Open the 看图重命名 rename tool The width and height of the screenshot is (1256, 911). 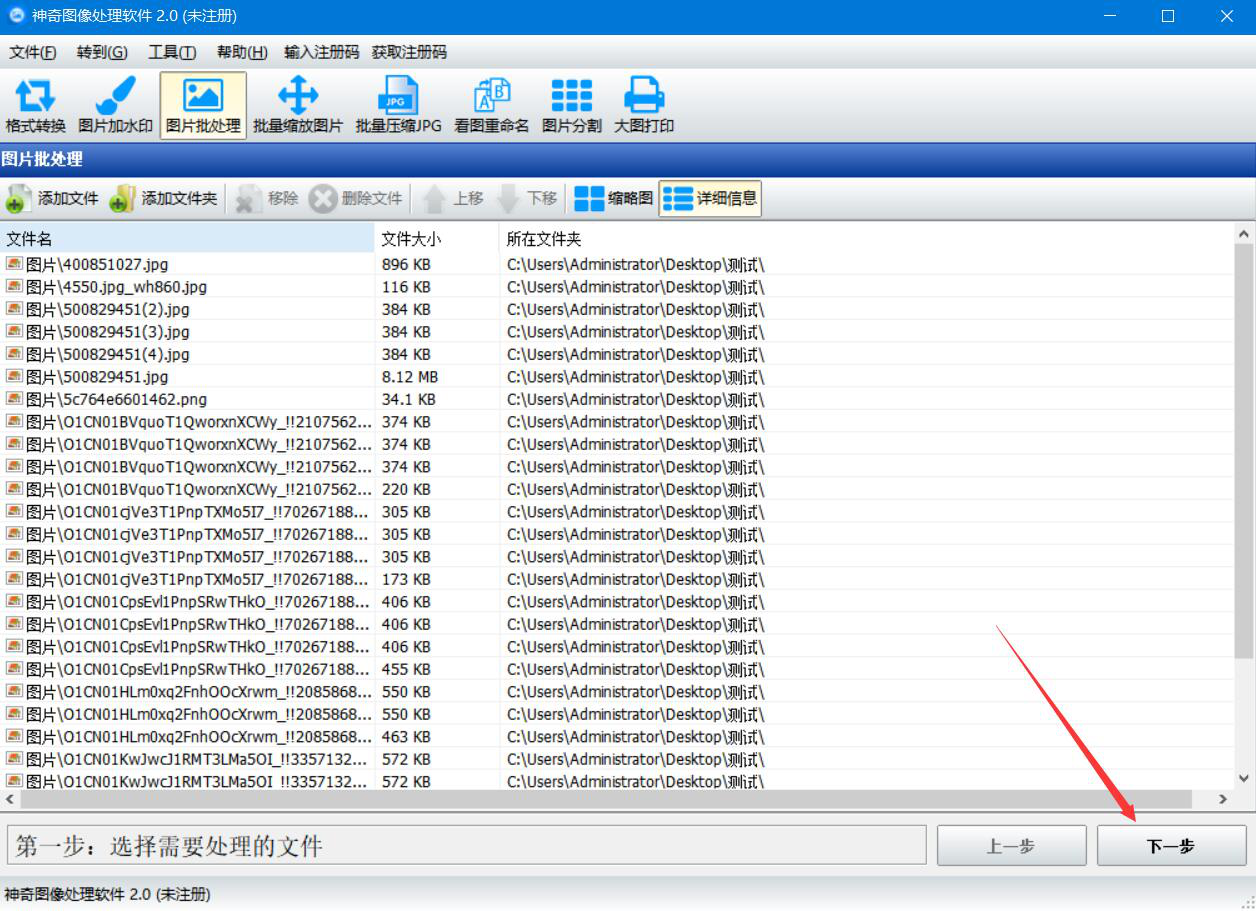[x=491, y=106]
